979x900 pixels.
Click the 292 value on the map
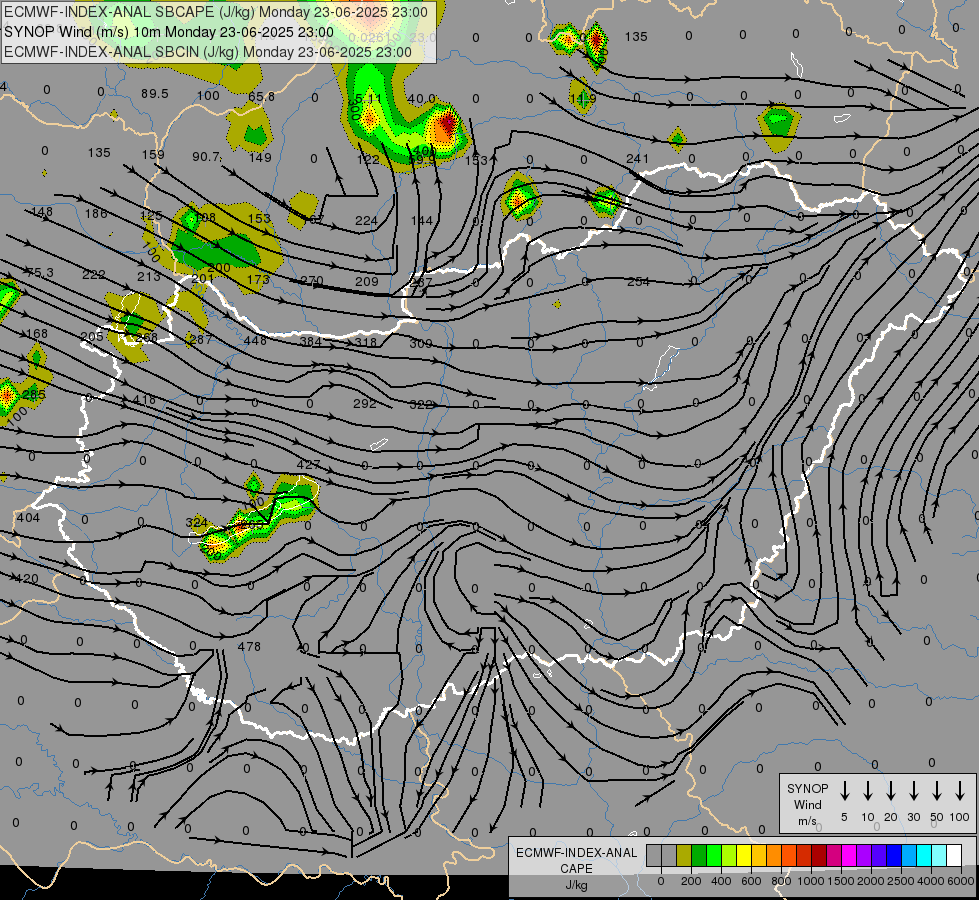click(x=365, y=403)
